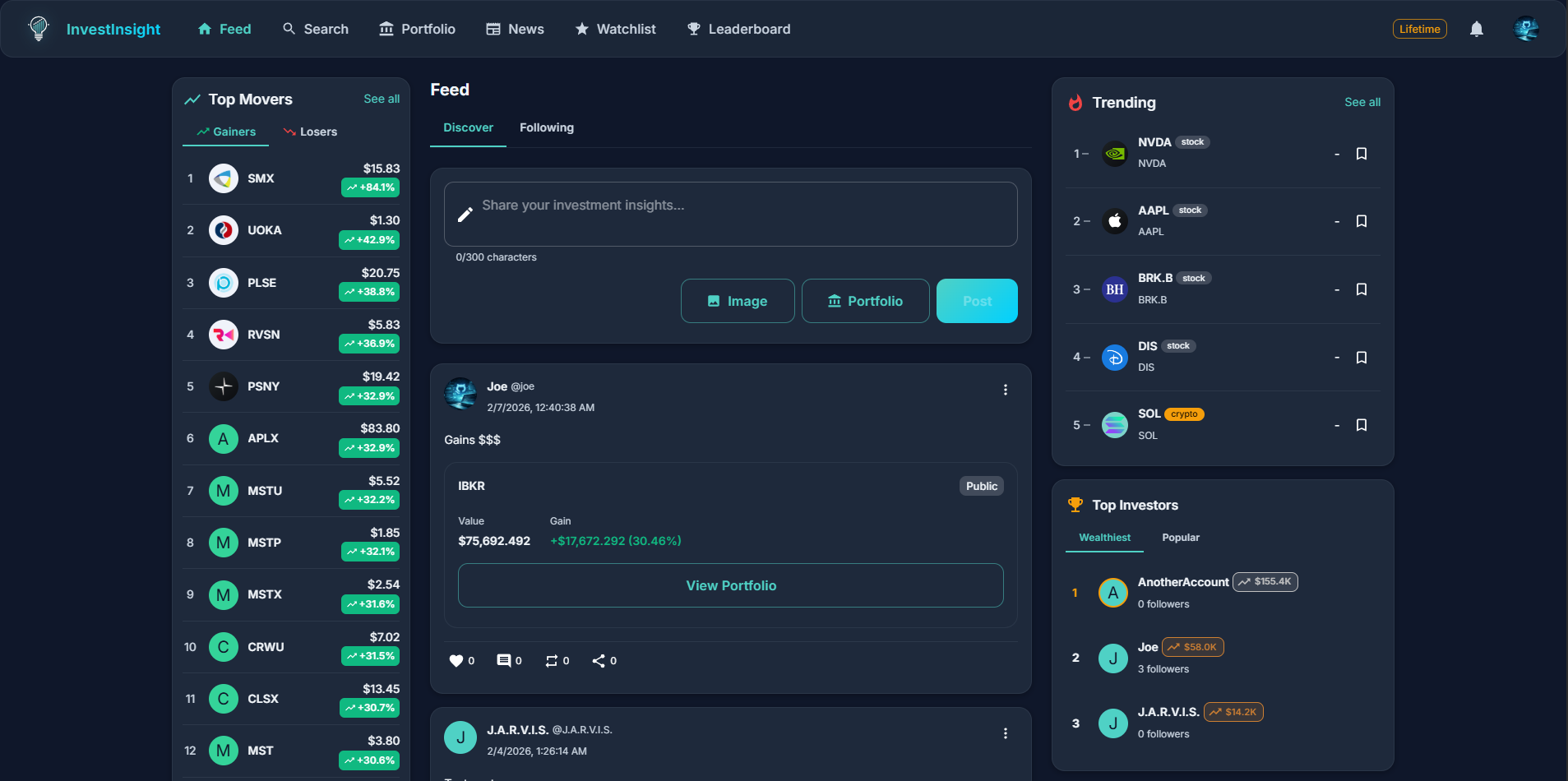Switch to the Gainers tab
This screenshot has height=781, width=1568.
coord(226,132)
